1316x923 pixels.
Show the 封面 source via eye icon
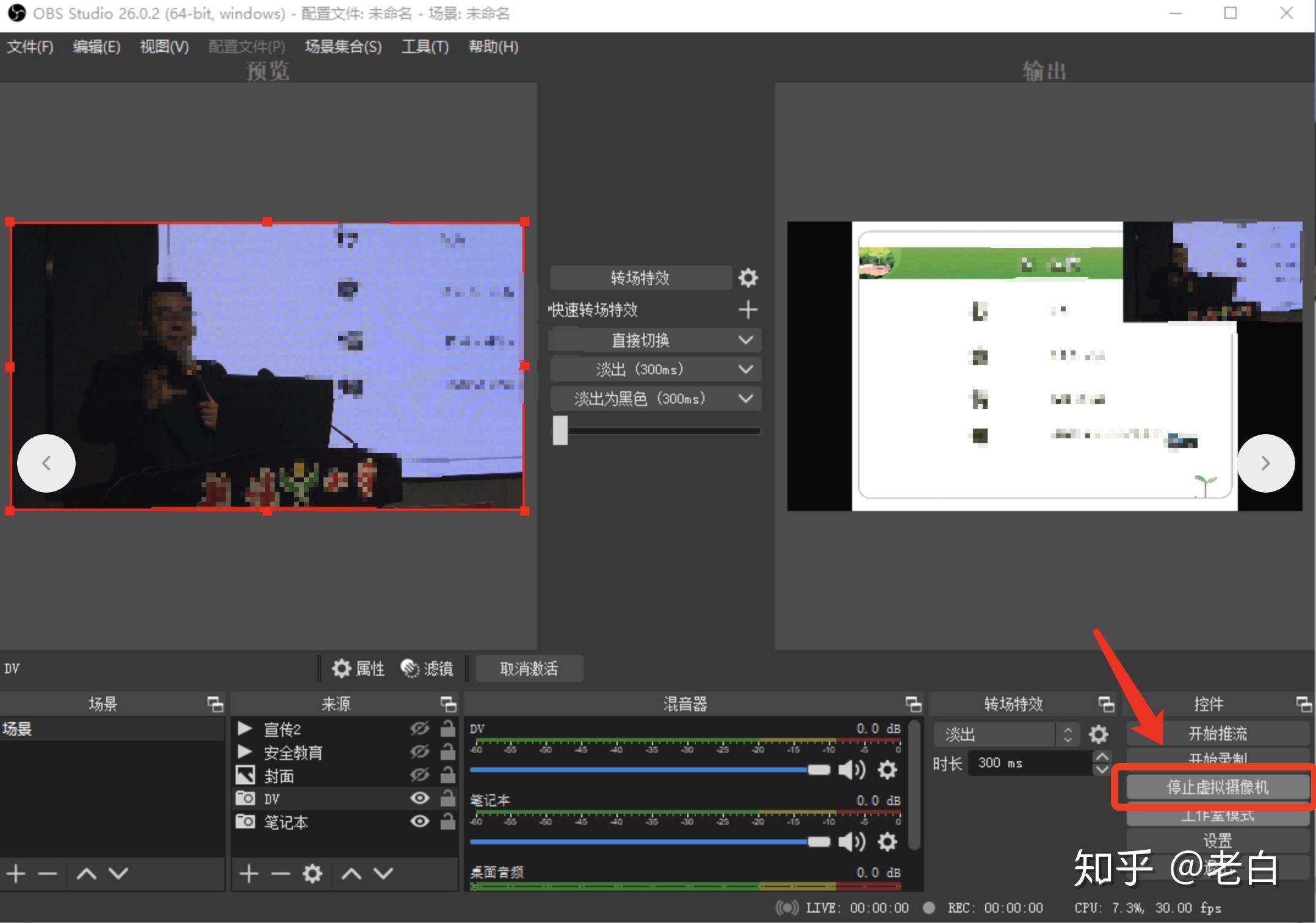pyautogui.click(x=419, y=775)
